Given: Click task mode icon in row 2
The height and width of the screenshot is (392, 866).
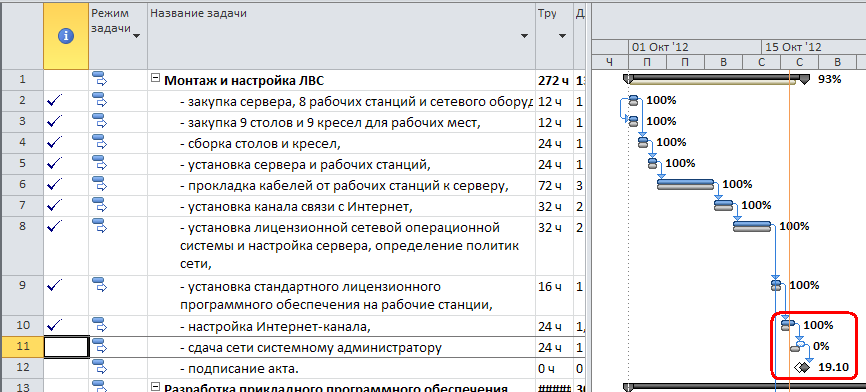Looking at the screenshot, I should (x=99, y=100).
